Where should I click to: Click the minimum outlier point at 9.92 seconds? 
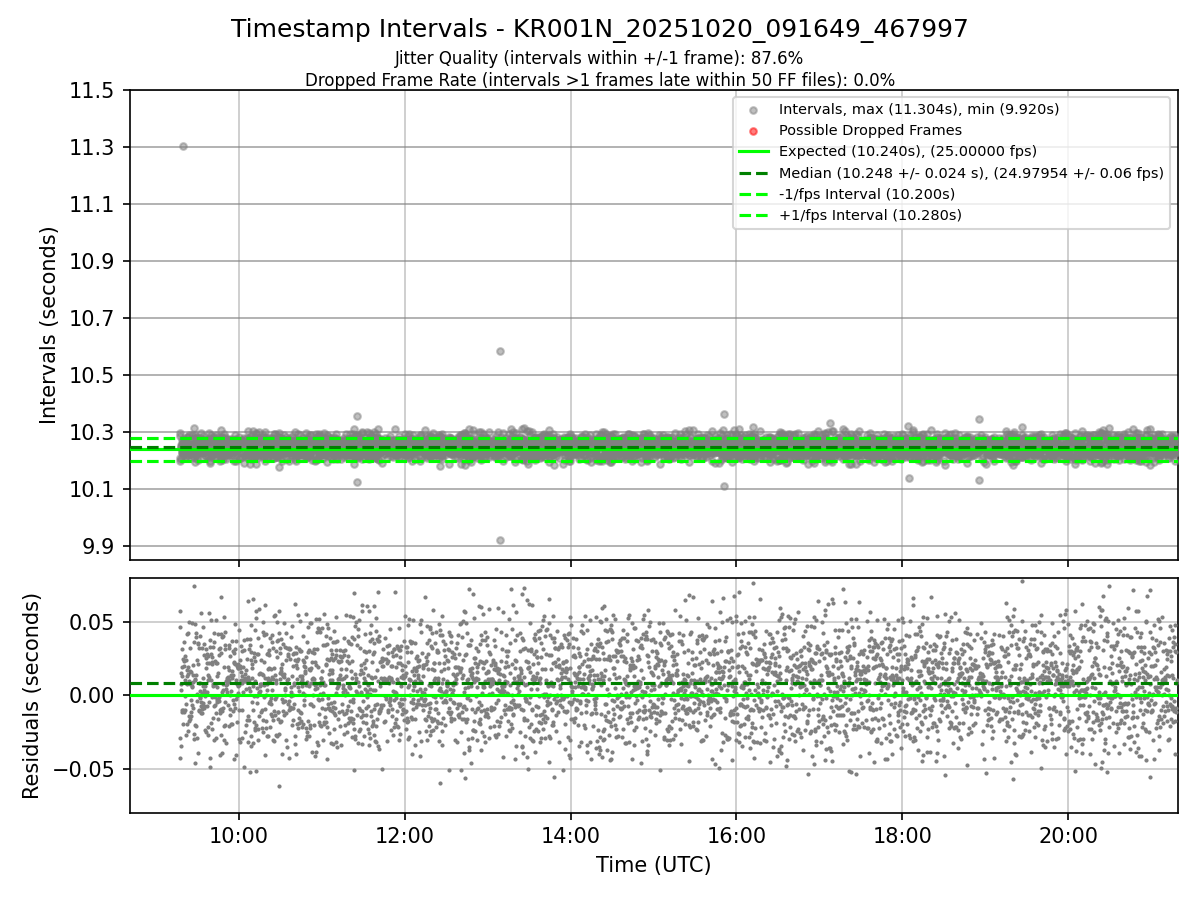pyautogui.click(x=500, y=540)
